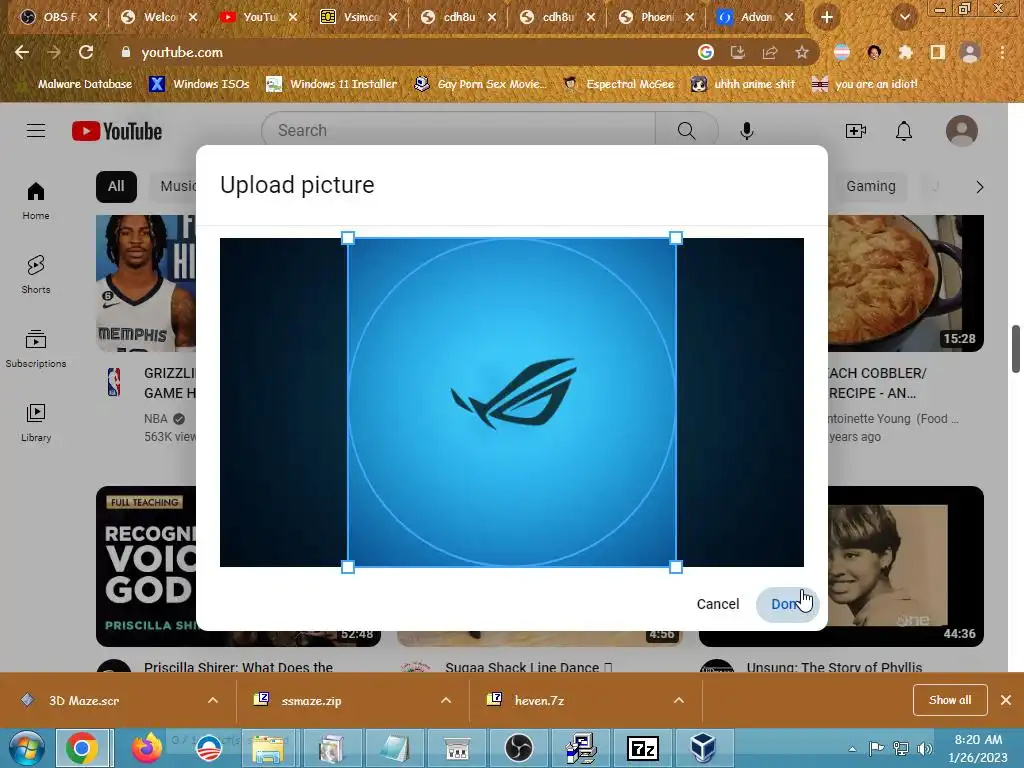This screenshot has width=1024, height=768.
Task: Select the top-left crop handle
Action: [x=348, y=238]
